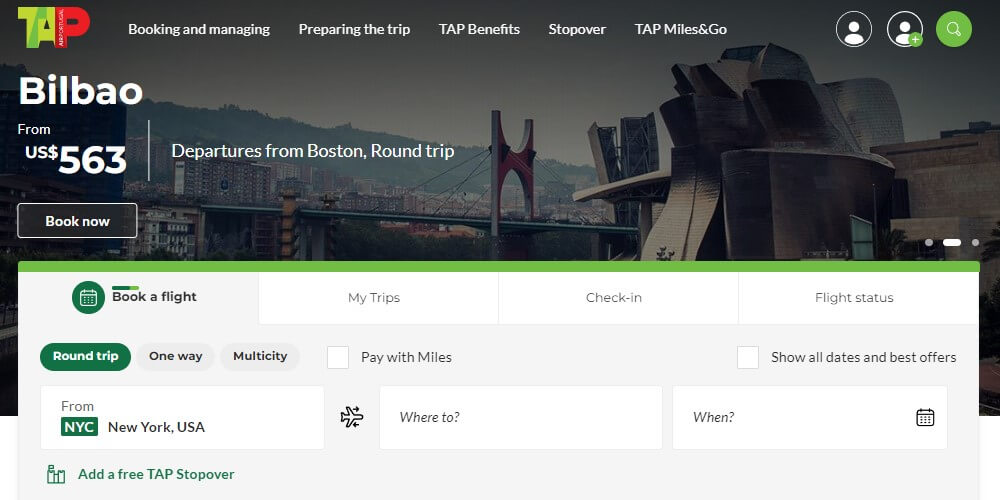The height and width of the screenshot is (500, 1000).
Task: Open the green search icon
Action: (953, 29)
